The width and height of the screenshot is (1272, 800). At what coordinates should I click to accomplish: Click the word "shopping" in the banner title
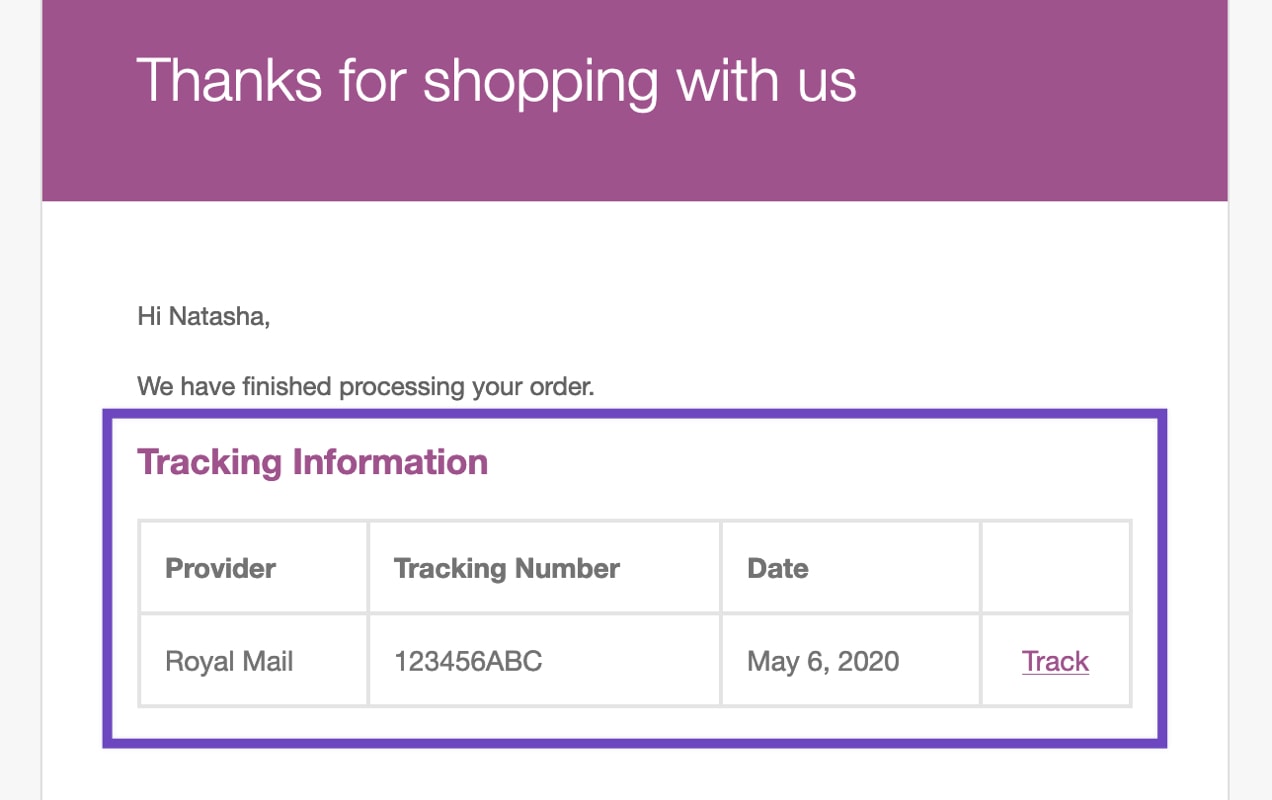coord(541,82)
